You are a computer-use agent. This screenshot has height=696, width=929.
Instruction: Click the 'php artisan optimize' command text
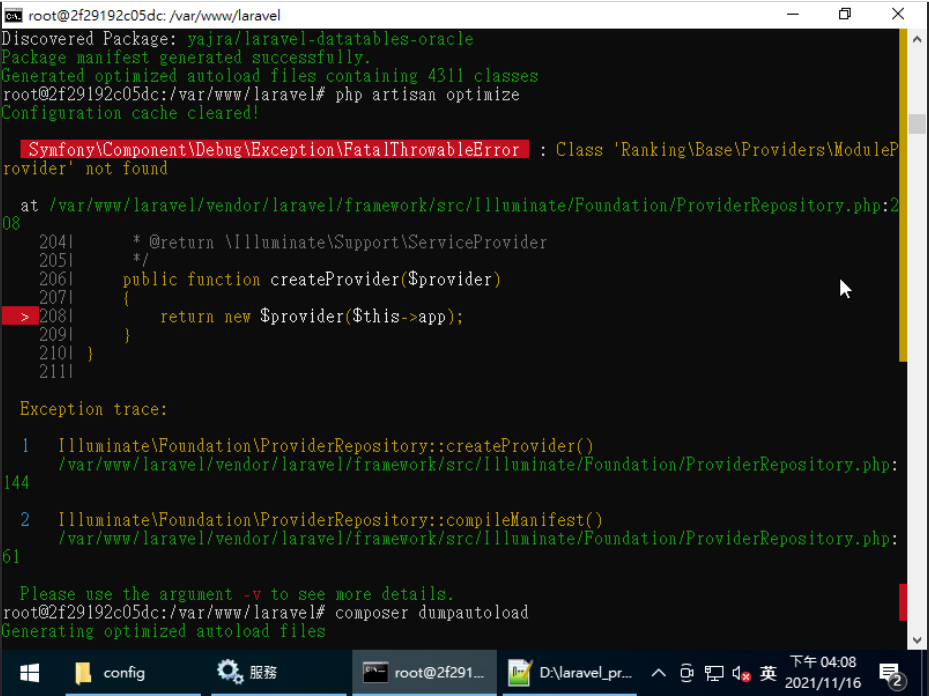(x=427, y=95)
